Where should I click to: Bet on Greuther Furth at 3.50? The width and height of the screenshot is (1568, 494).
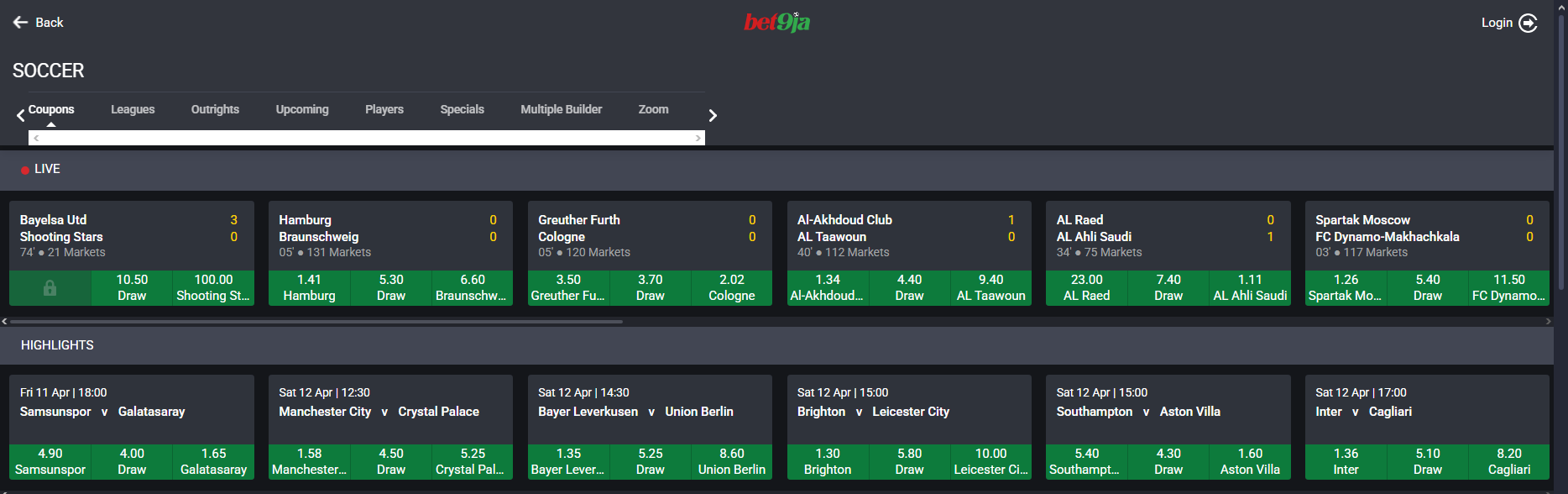tap(568, 288)
